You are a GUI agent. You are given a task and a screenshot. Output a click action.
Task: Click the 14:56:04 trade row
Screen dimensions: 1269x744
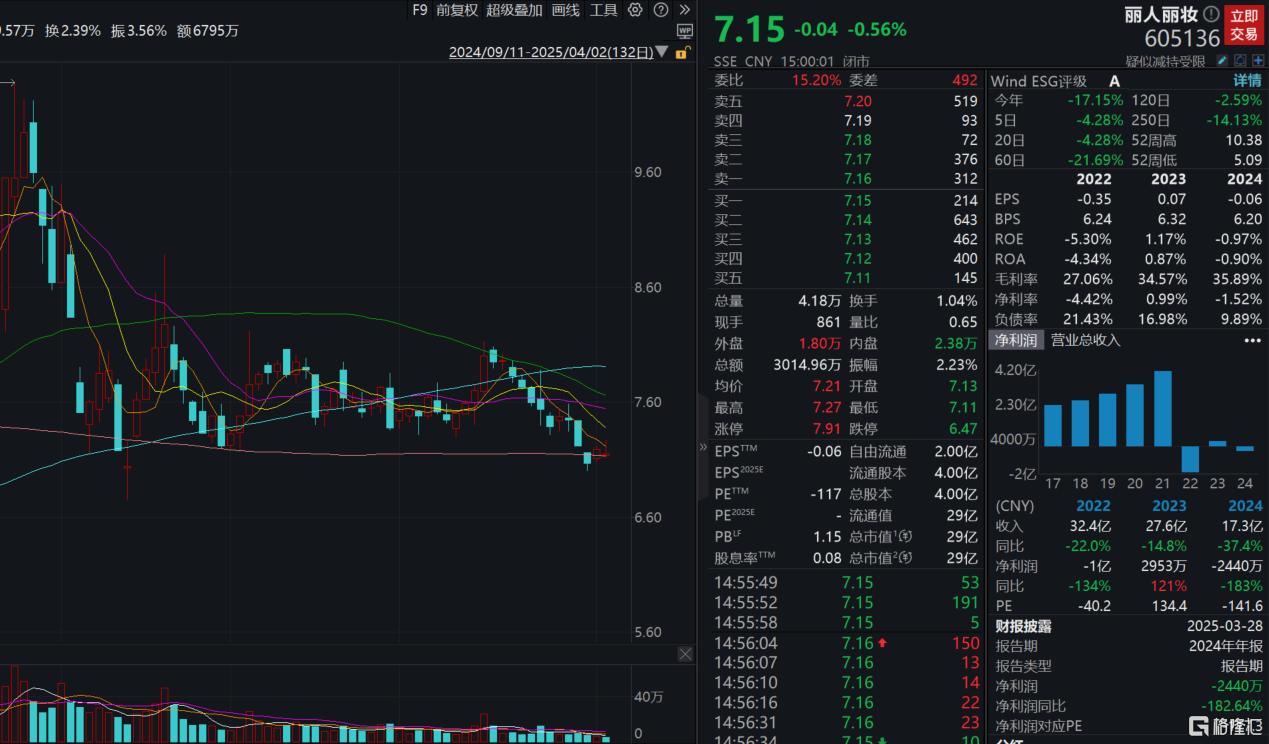[848, 643]
